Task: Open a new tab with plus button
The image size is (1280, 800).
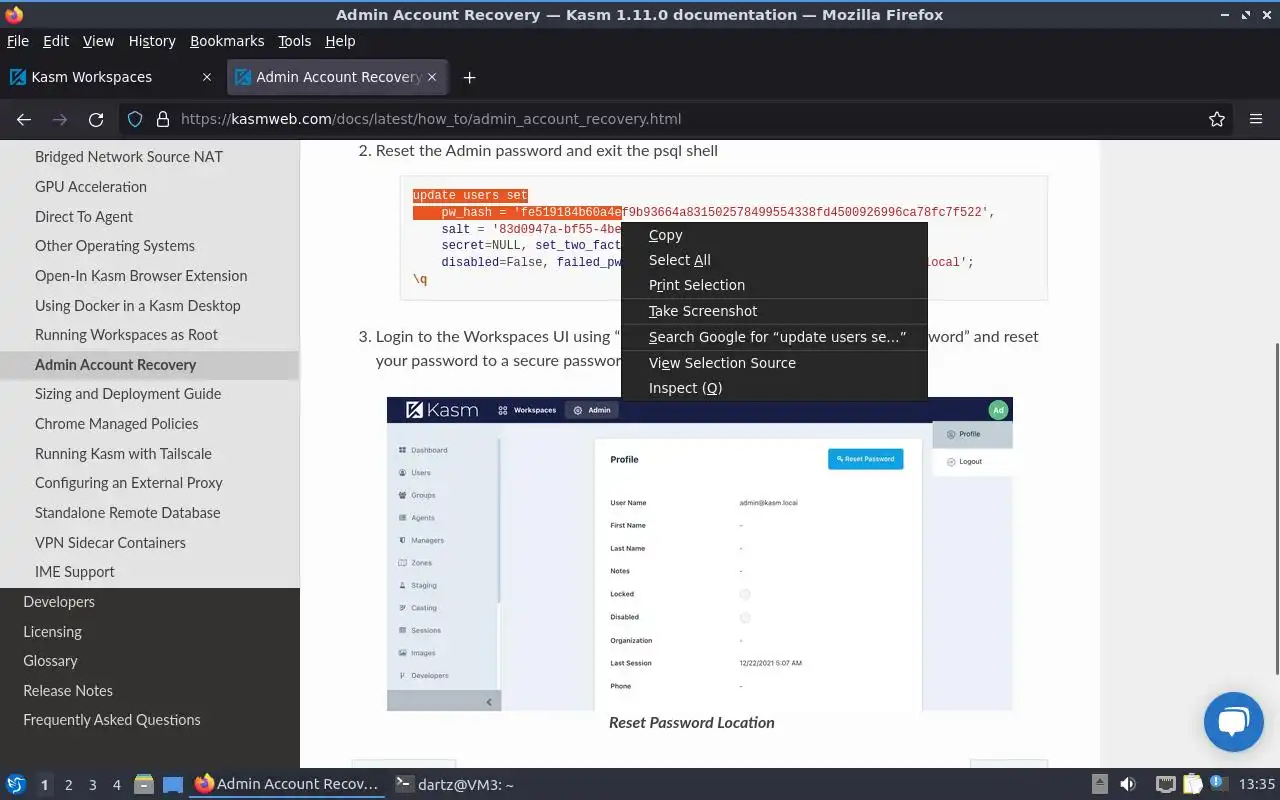Action: click(x=469, y=77)
